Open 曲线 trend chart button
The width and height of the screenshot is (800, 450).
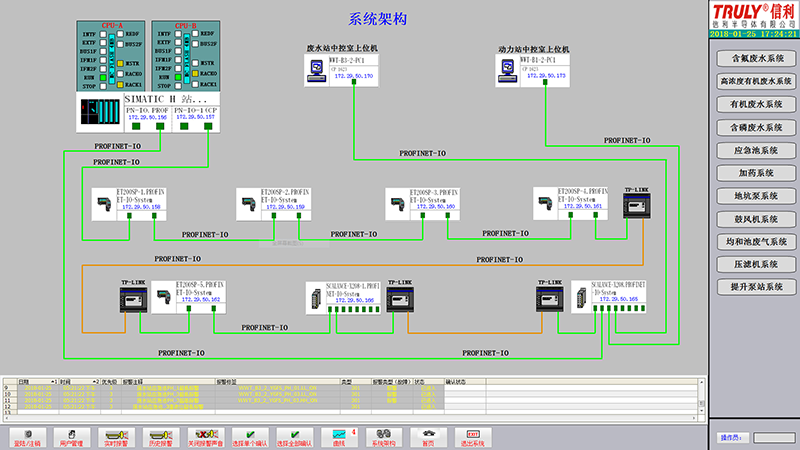[340, 437]
